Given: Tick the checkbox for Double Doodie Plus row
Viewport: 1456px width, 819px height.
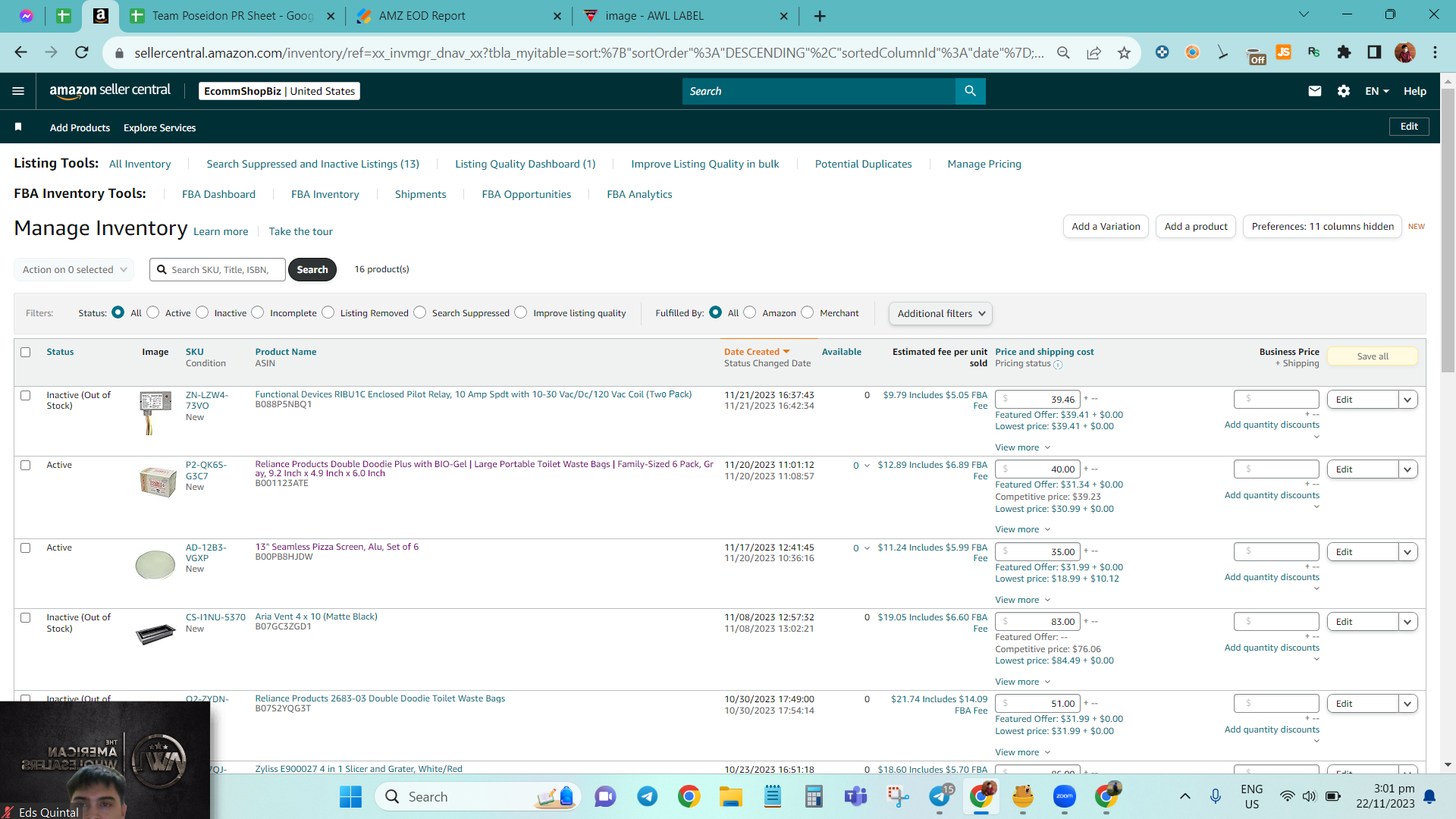Looking at the screenshot, I should tap(26, 466).
